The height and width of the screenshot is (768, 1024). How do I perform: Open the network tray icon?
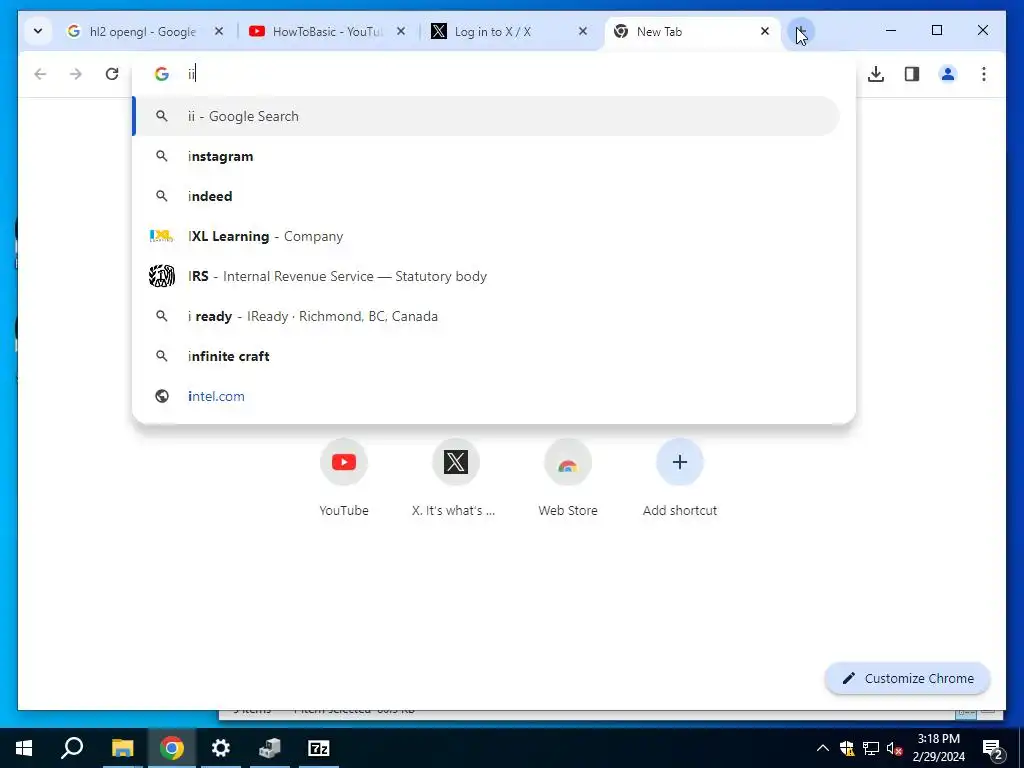(x=871, y=748)
